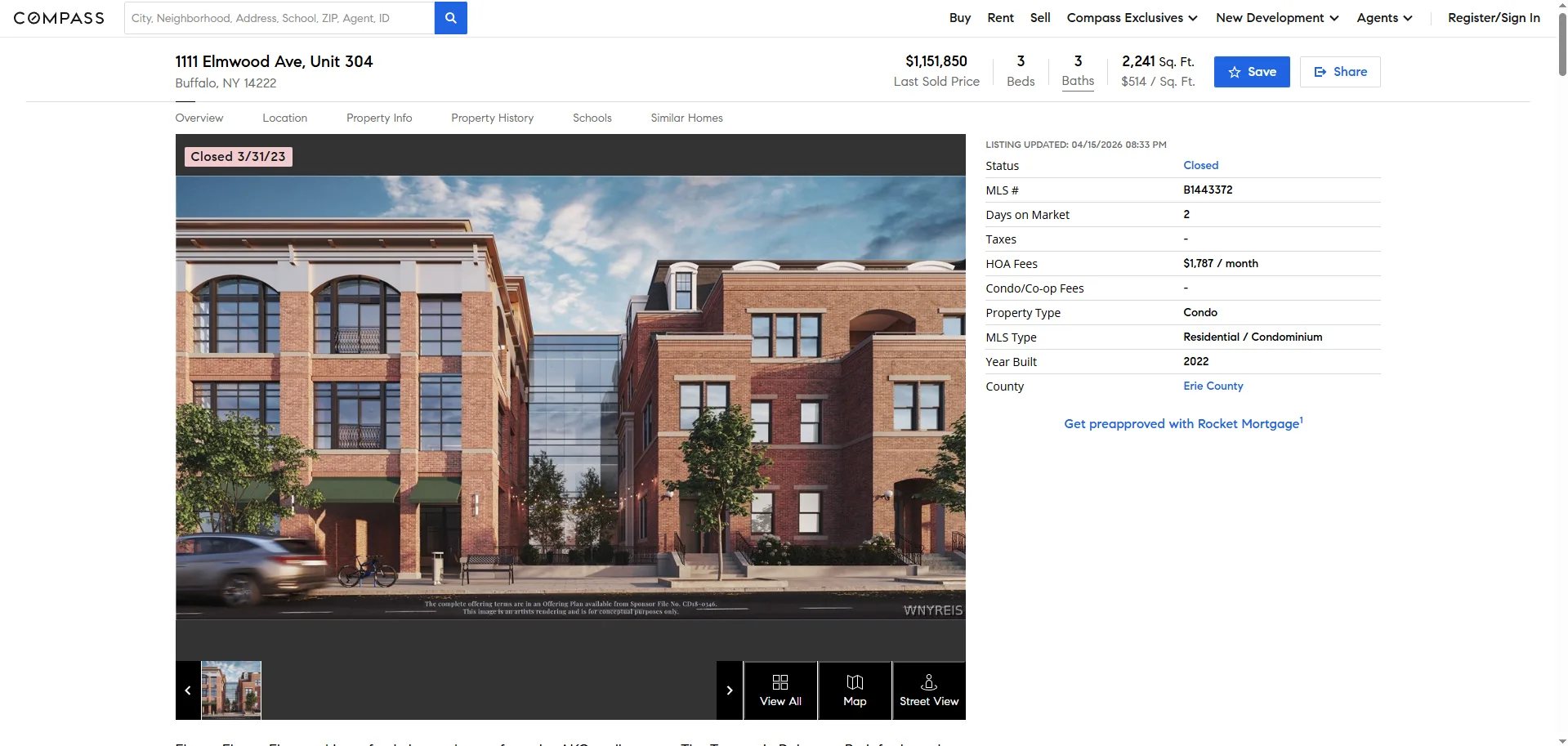Advance to the next listing photo
This screenshot has width=1568, height=746.
pos(730,690)
